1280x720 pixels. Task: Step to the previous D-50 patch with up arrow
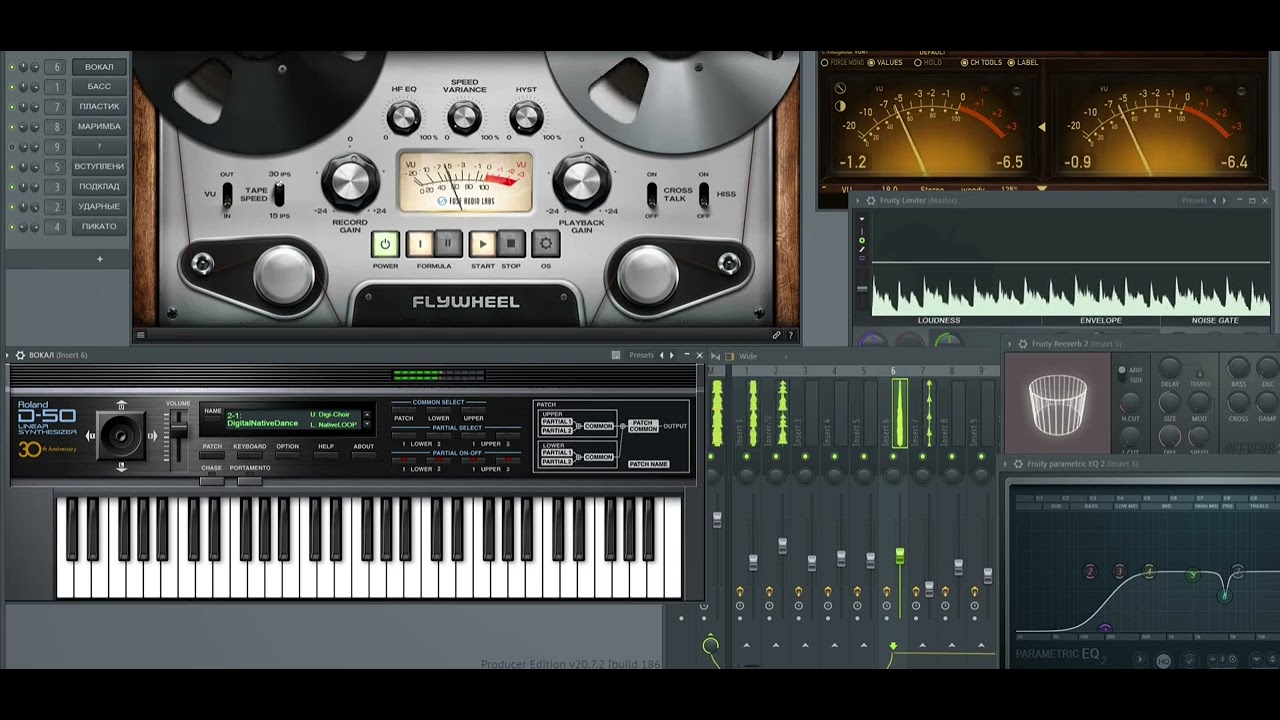pyautogui.click(x=368, y=413)
